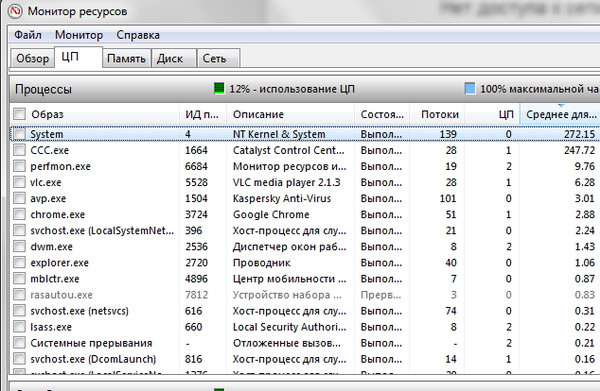Click the VLC media player 2.1.3 description
The image size is (600, 391).
pyautogui.click(x=287, y=182)
